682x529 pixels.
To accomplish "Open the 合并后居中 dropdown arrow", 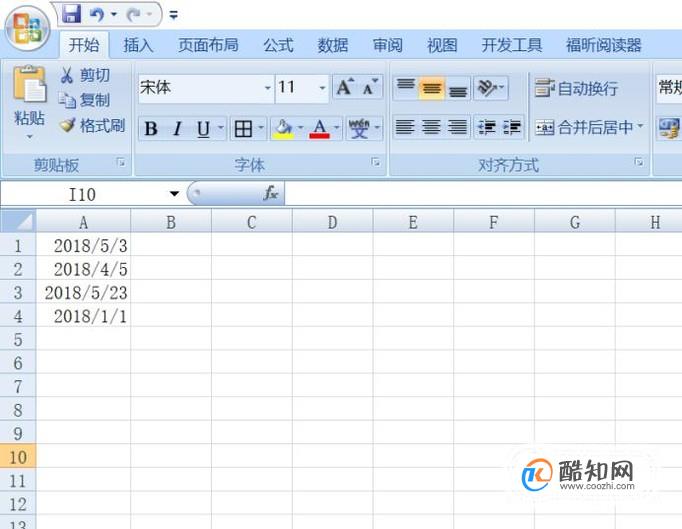I will 640,126.
